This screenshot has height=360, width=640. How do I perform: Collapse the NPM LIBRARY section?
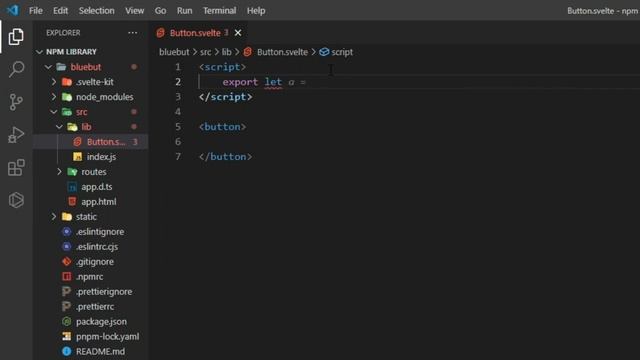tap(39, 52)
